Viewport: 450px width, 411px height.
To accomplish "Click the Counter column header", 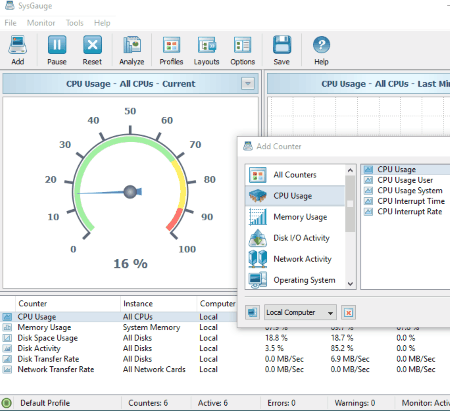I will 68,304.
